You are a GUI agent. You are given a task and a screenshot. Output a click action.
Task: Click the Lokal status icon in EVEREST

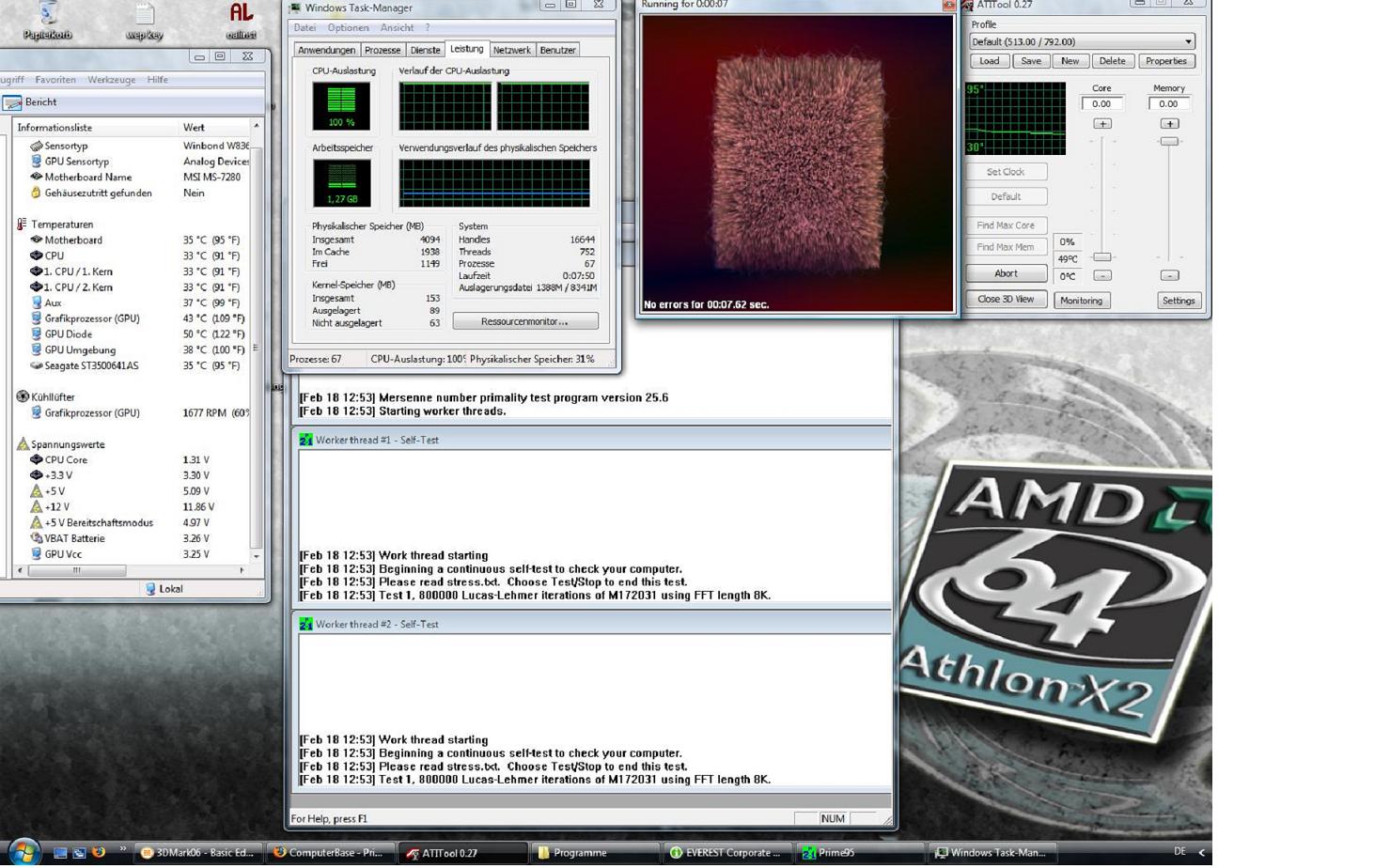(150, 589)
